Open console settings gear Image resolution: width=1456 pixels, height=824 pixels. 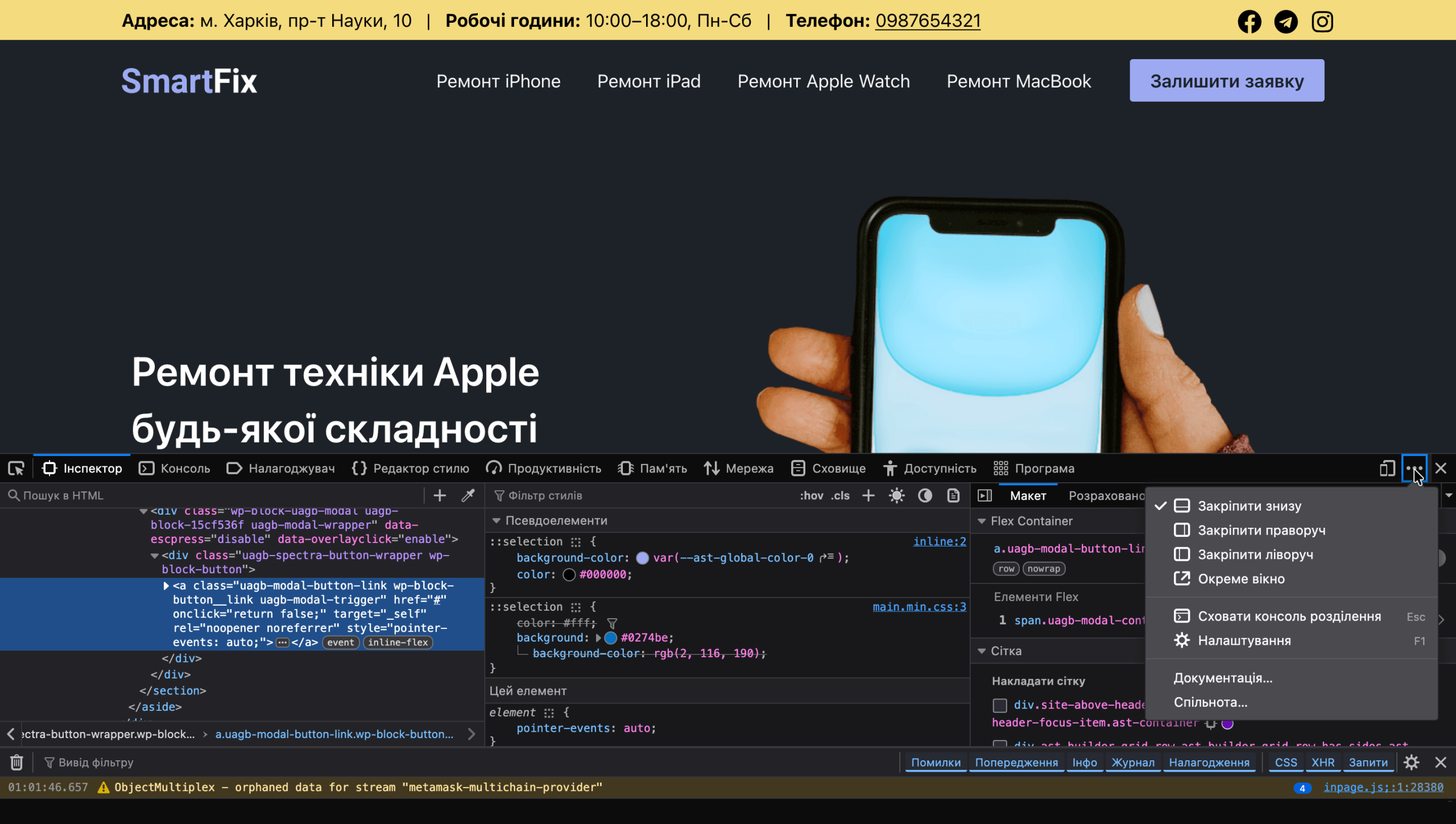click(x=1411, y=762)
